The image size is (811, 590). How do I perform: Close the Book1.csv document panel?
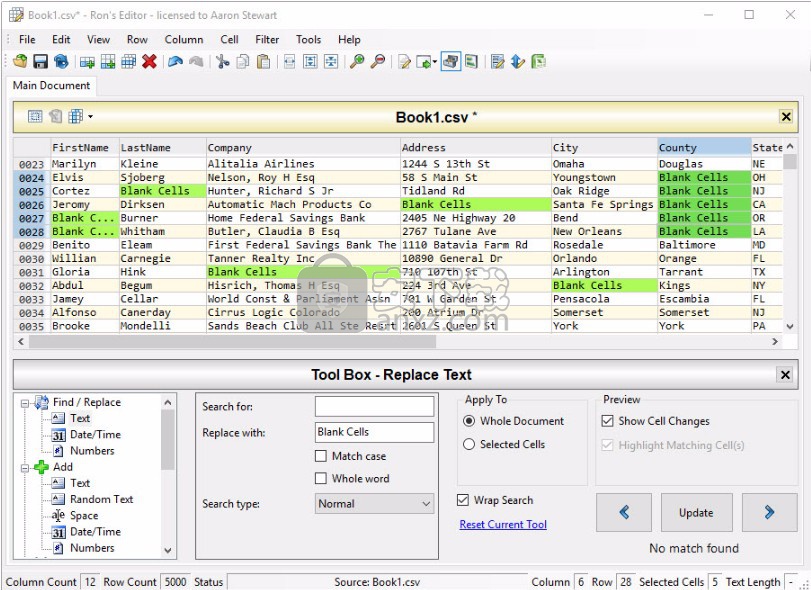pyautogui.click(x=786, y=117)
